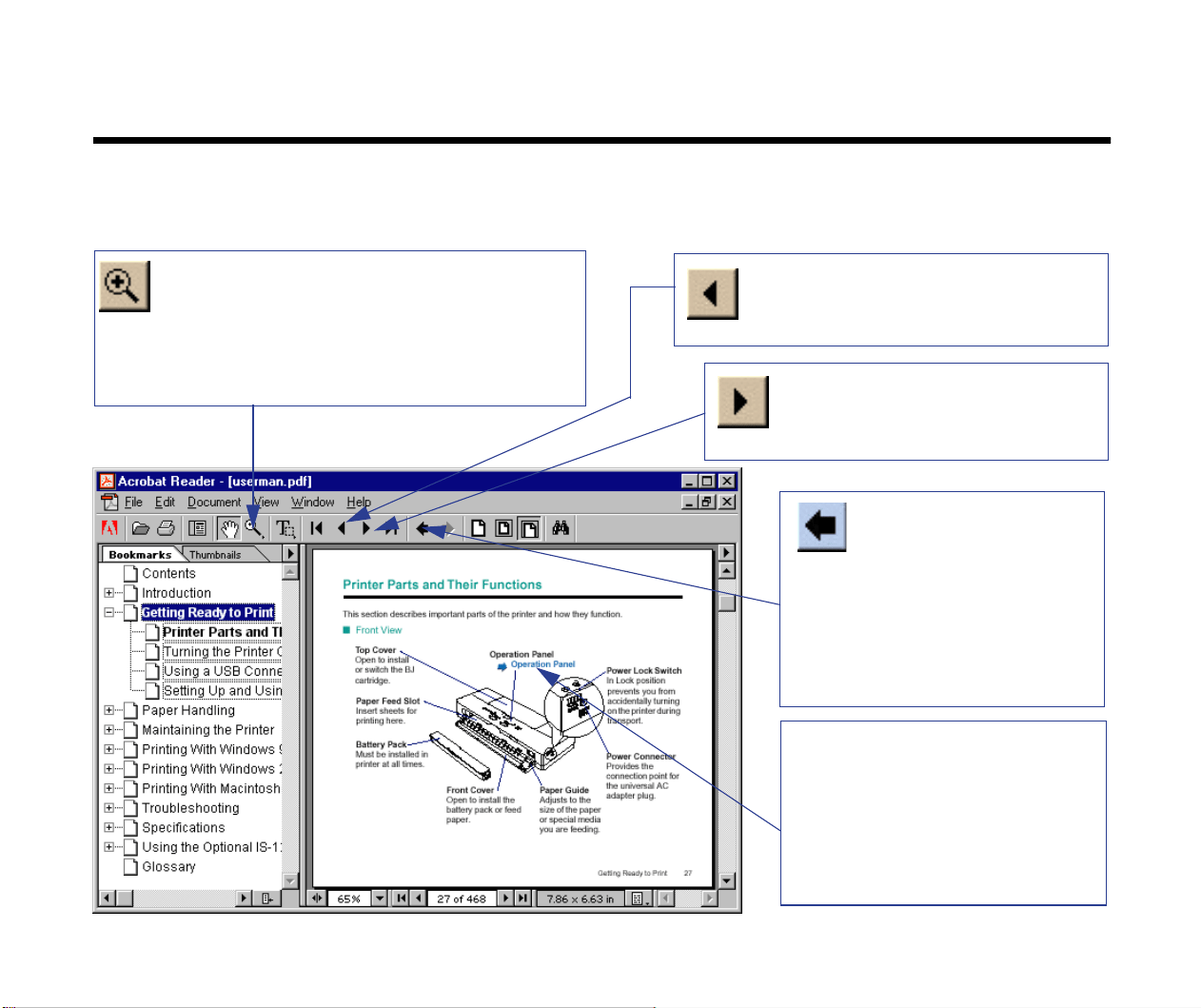This screenshot has height=1008, width=1201.
Task: Open the Window menu
Action: tap(313, 503)
